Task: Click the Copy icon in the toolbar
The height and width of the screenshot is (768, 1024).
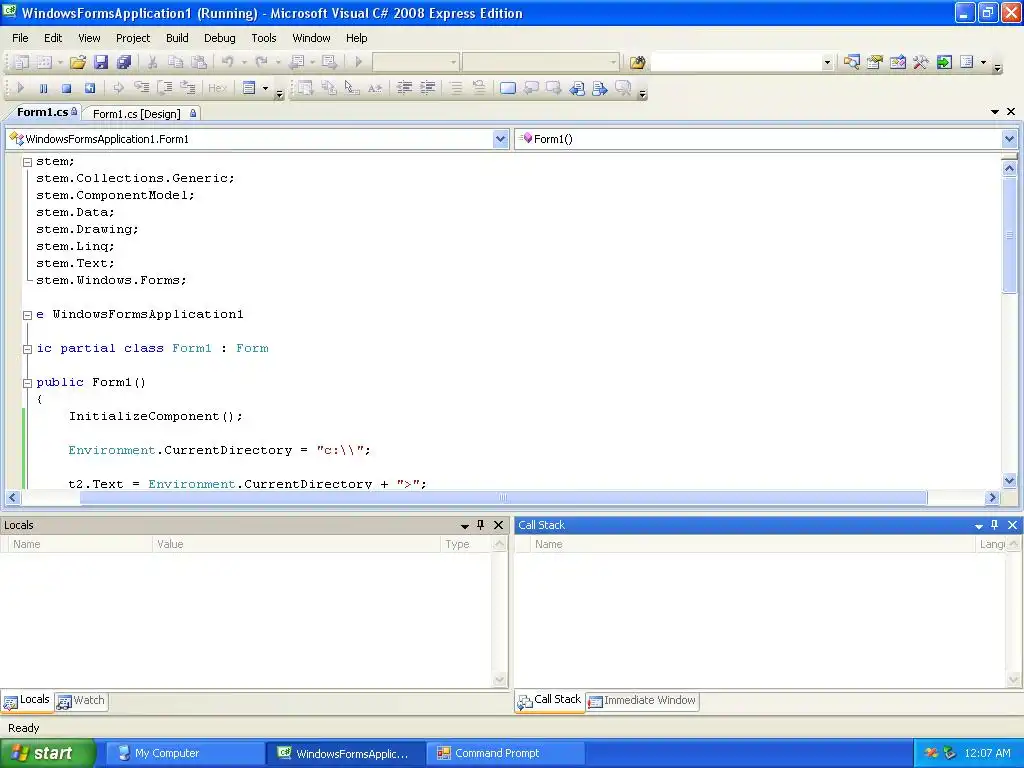Action: click(x=175, y=62)
